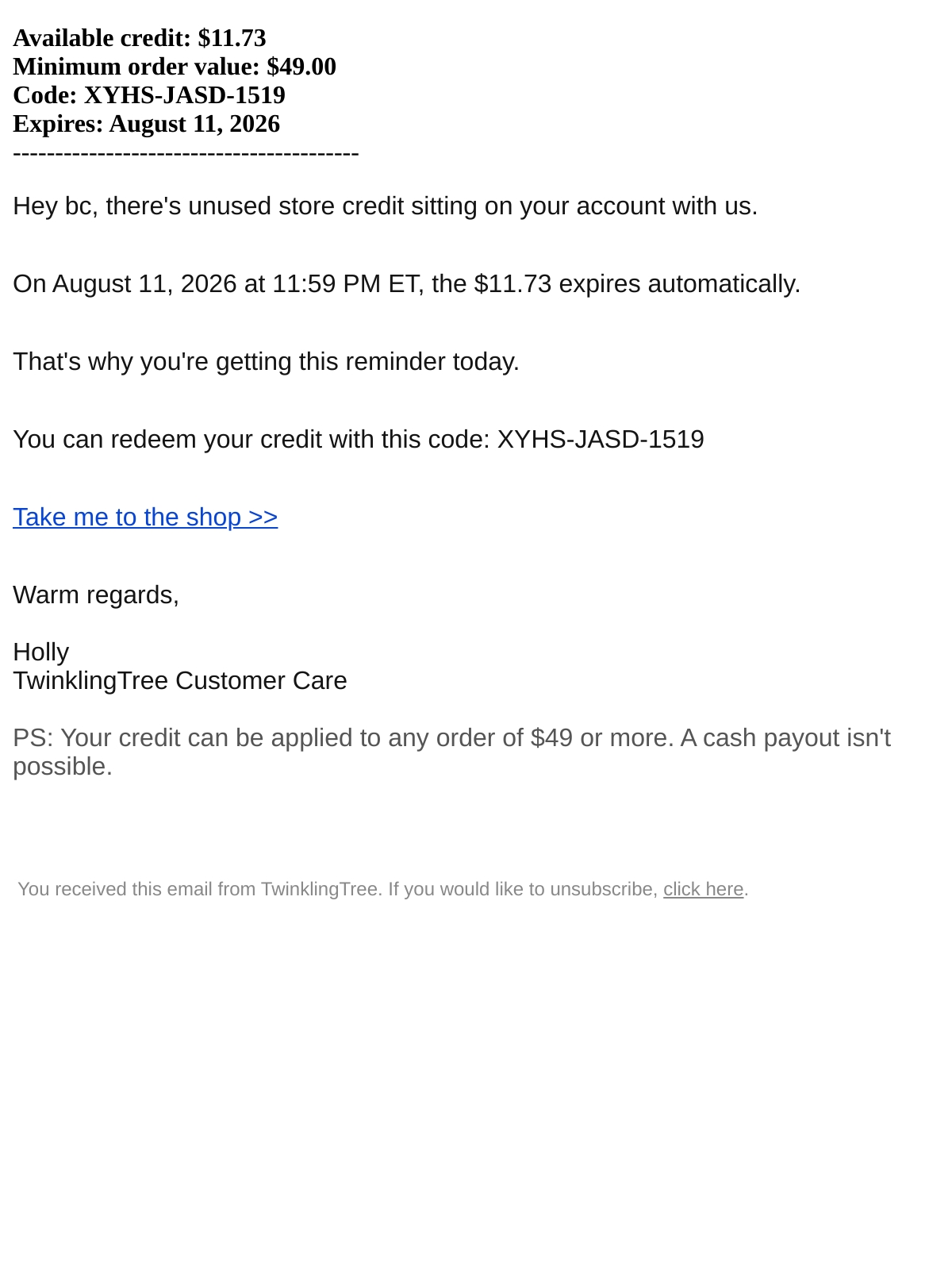The width and height of the screenshot is (952, 1270).
Task: Click the bold 'Available credit: $11.73' line
Action: (140, 38)
